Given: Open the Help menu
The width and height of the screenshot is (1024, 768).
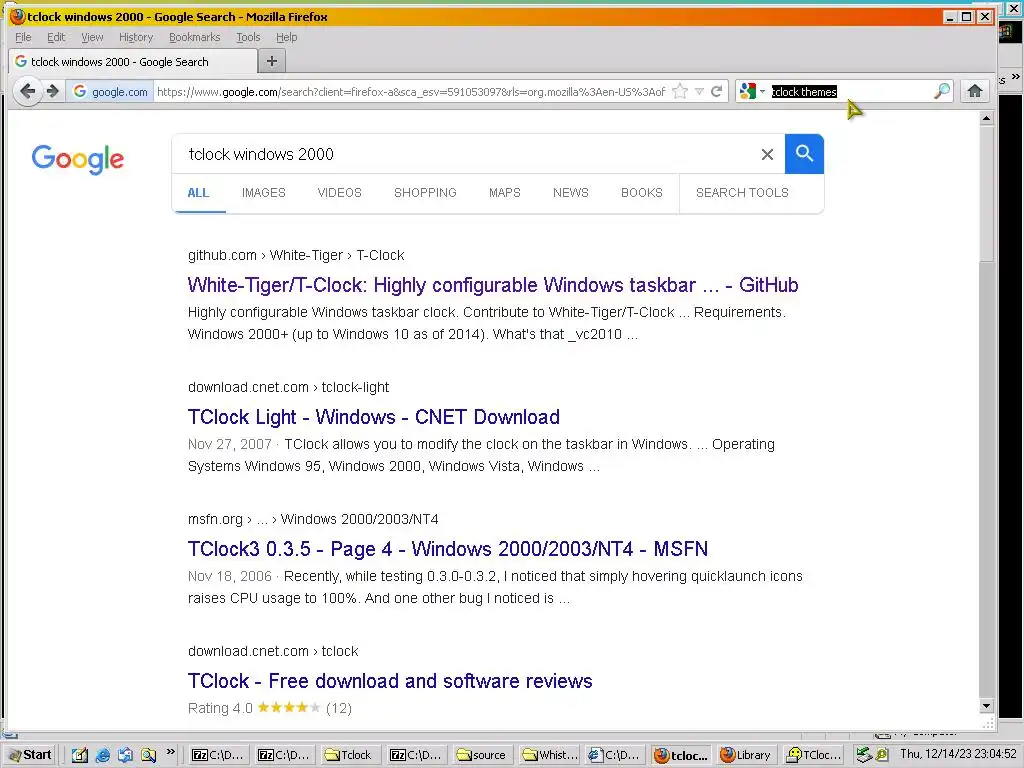Looking at the screenshot, I should point(286,37).
